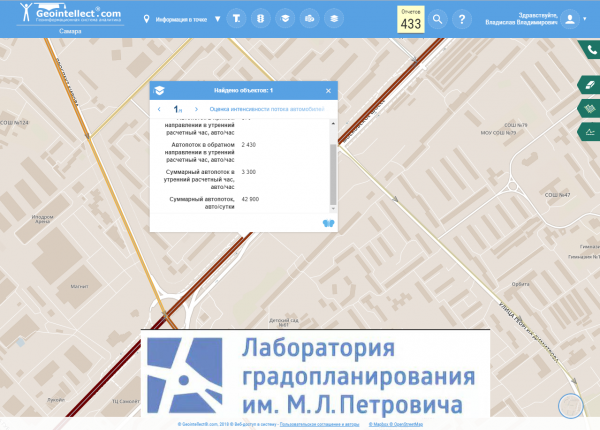This screenshot has width=600, height=430.
Task: Click 'Лаборатория градопланирования' banner
Action: 315,373
